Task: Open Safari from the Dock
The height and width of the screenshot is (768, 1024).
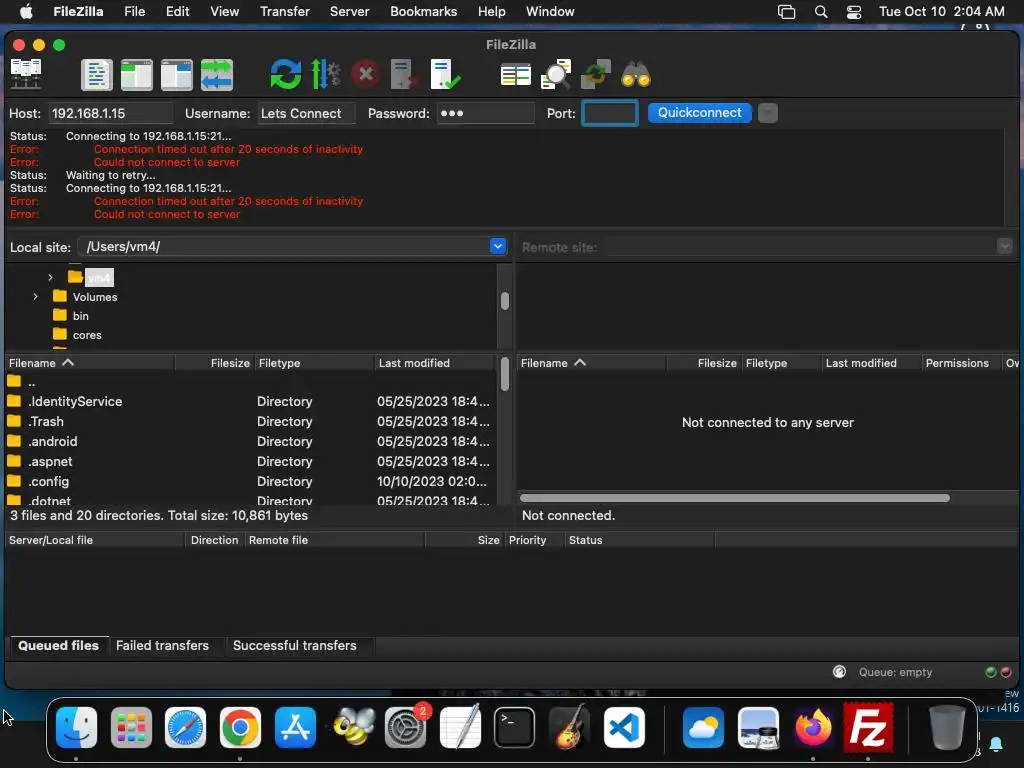Action: point(185,727)
